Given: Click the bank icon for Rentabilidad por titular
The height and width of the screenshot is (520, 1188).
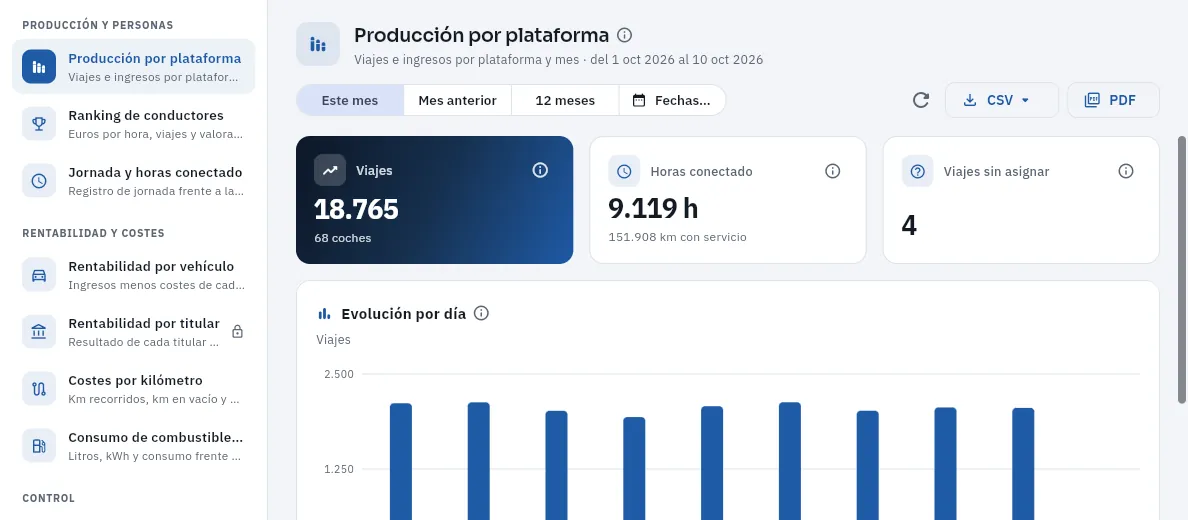Looking at the screenshot, I should coord(39,332).
